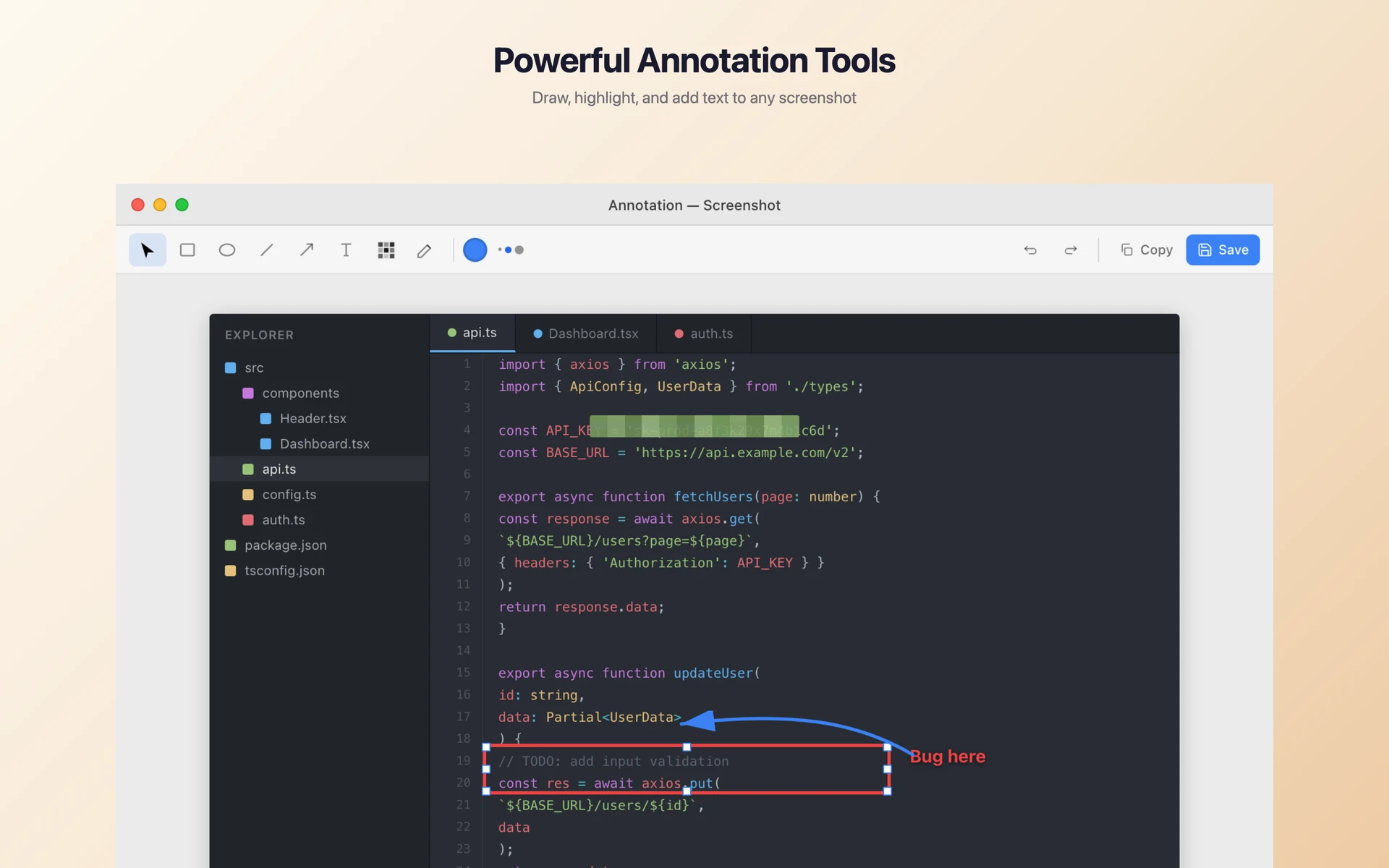Expand the components folder row

click(319, 393)
